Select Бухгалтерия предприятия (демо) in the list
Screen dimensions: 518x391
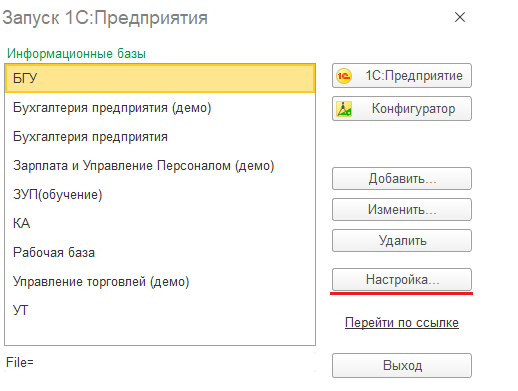(160, 108)
